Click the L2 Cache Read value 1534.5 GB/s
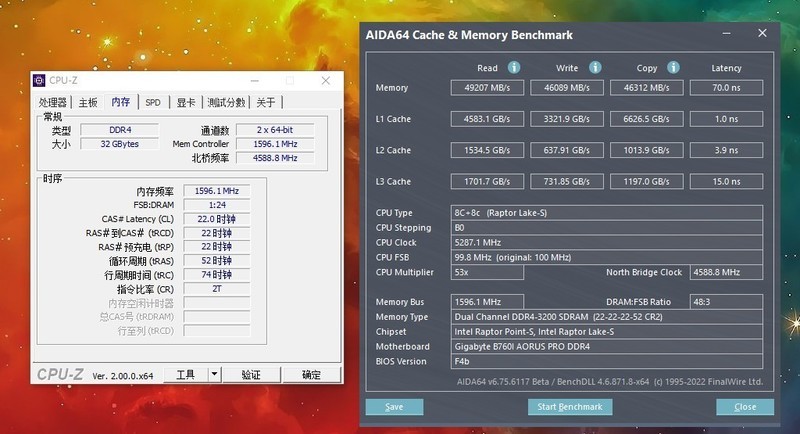800x434 pixels. tap(487, 150)
